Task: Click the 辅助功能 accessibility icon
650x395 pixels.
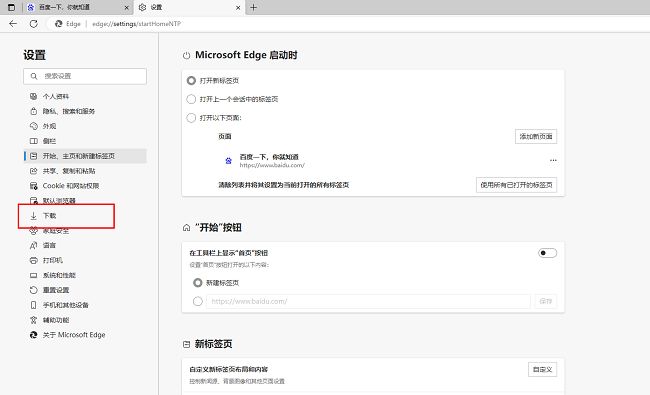Action: [x=34, y=320]
